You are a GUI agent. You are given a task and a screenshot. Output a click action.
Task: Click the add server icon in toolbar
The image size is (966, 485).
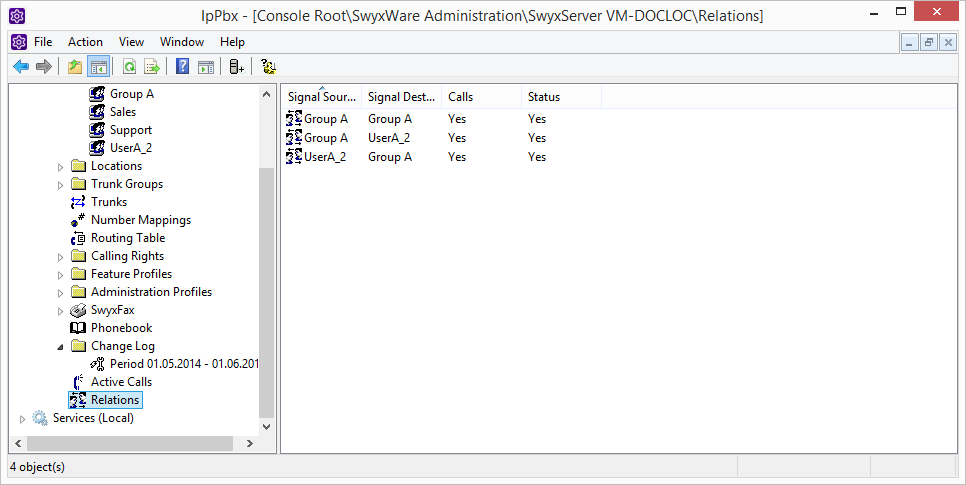pyautogui.click(x=236, y=67)
